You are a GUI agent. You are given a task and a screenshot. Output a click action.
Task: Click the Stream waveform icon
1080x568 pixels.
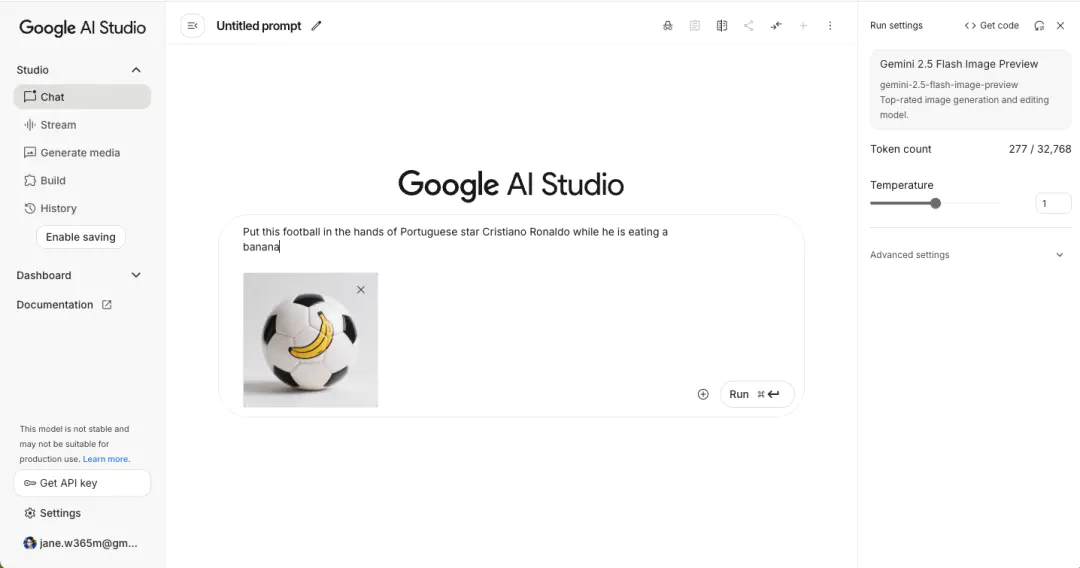point(30,125)
